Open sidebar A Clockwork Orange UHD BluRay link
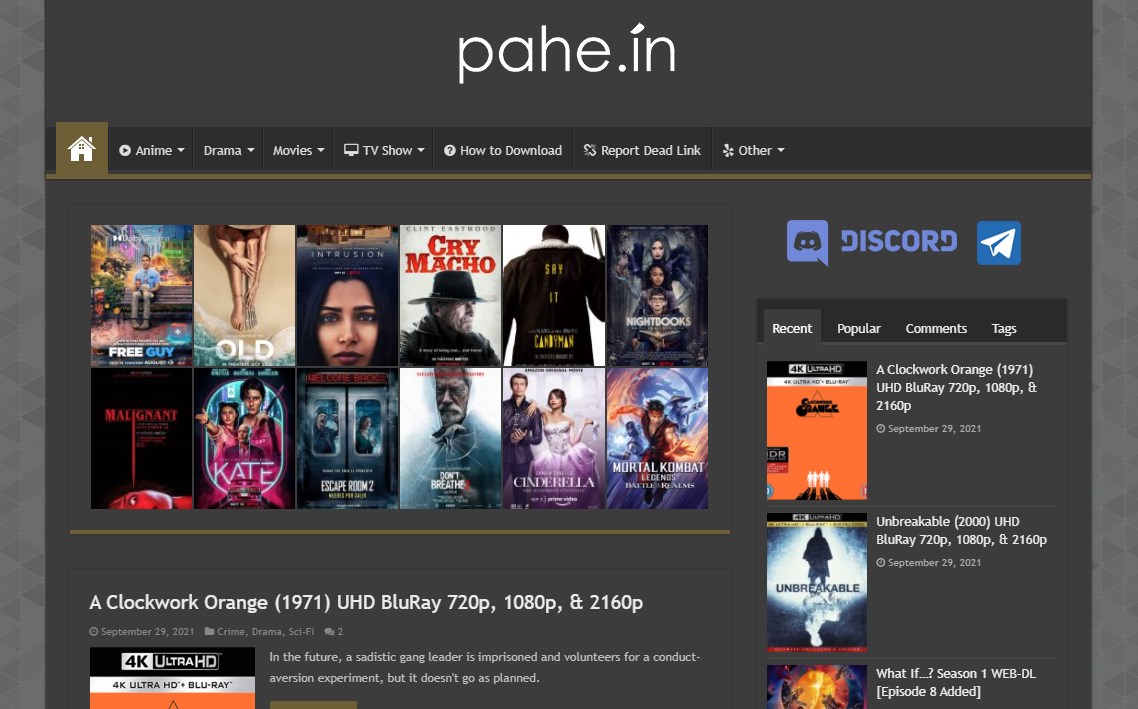Screen dimensions: 1138x709 (956, 388)
